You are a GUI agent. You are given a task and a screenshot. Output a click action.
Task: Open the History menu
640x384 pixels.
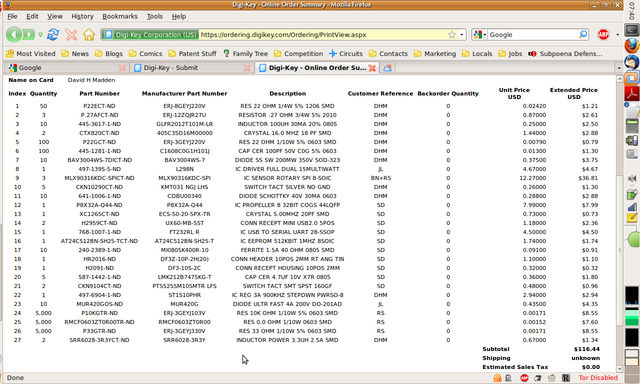(82, 16)
